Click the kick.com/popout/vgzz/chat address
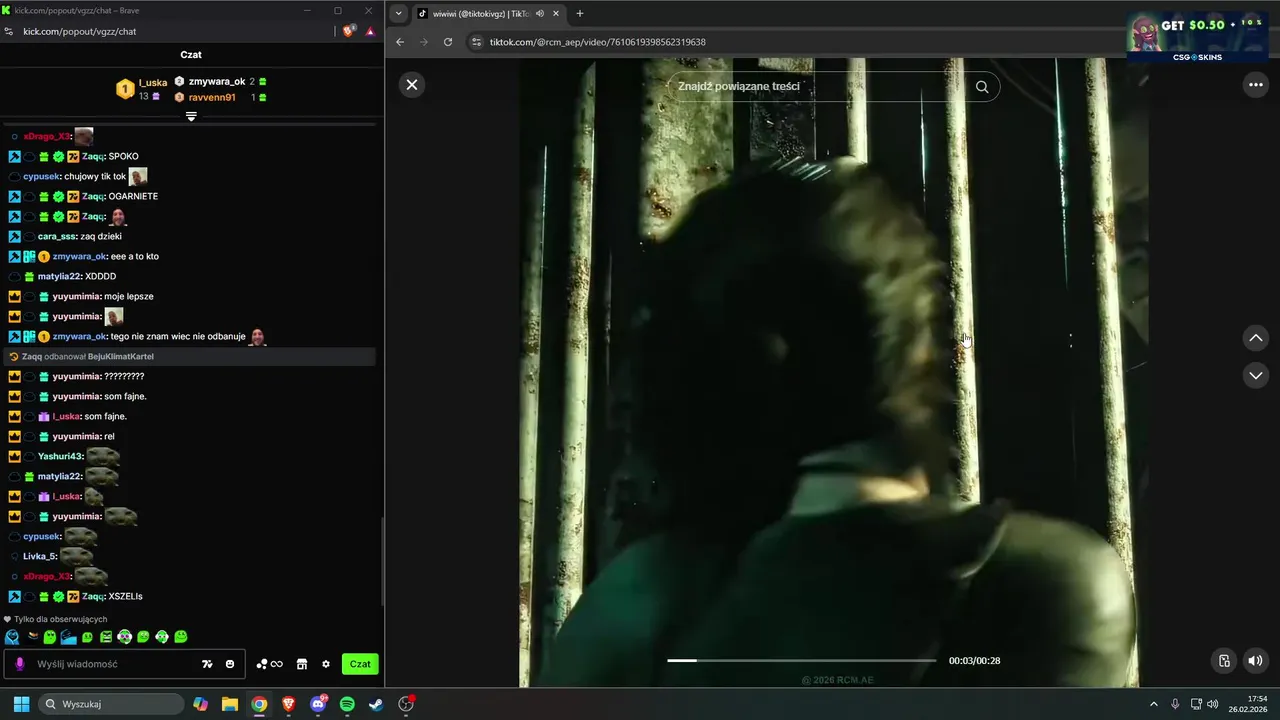The image size is (1280, 720). 80,31
